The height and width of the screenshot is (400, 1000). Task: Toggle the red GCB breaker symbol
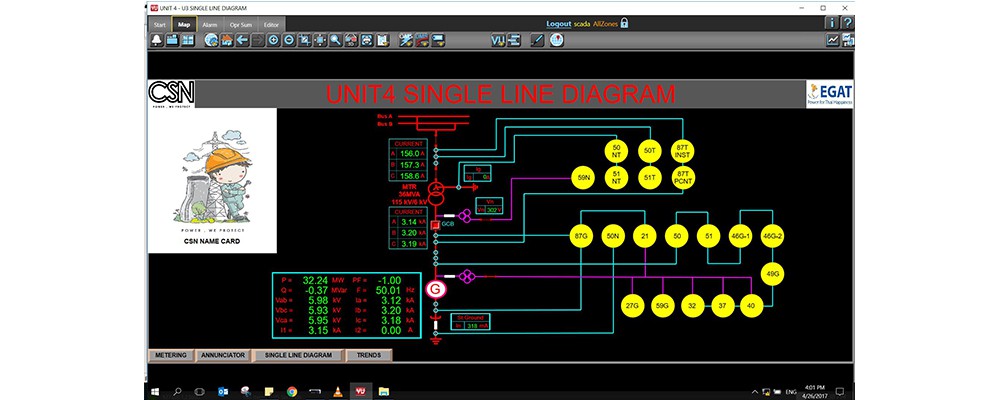[435, 225]
